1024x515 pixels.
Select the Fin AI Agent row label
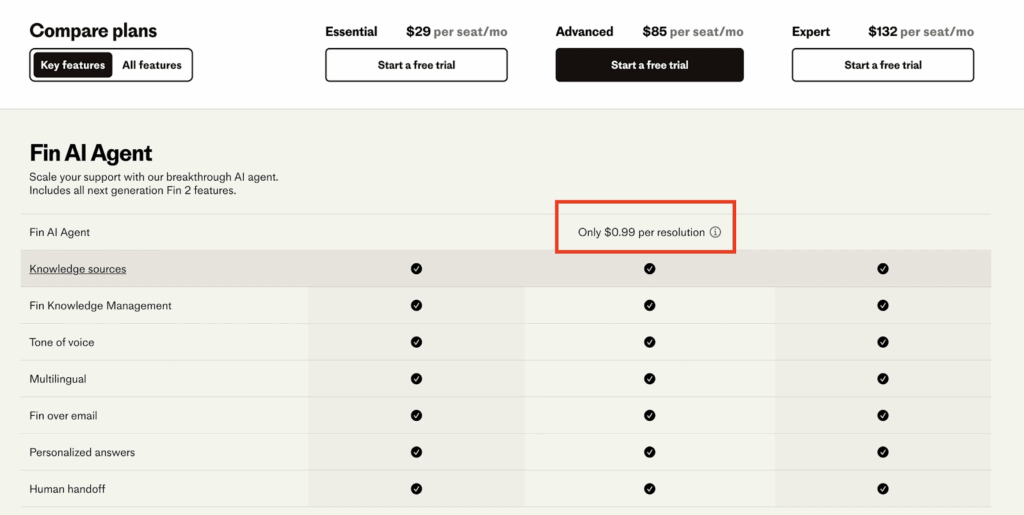60,232
